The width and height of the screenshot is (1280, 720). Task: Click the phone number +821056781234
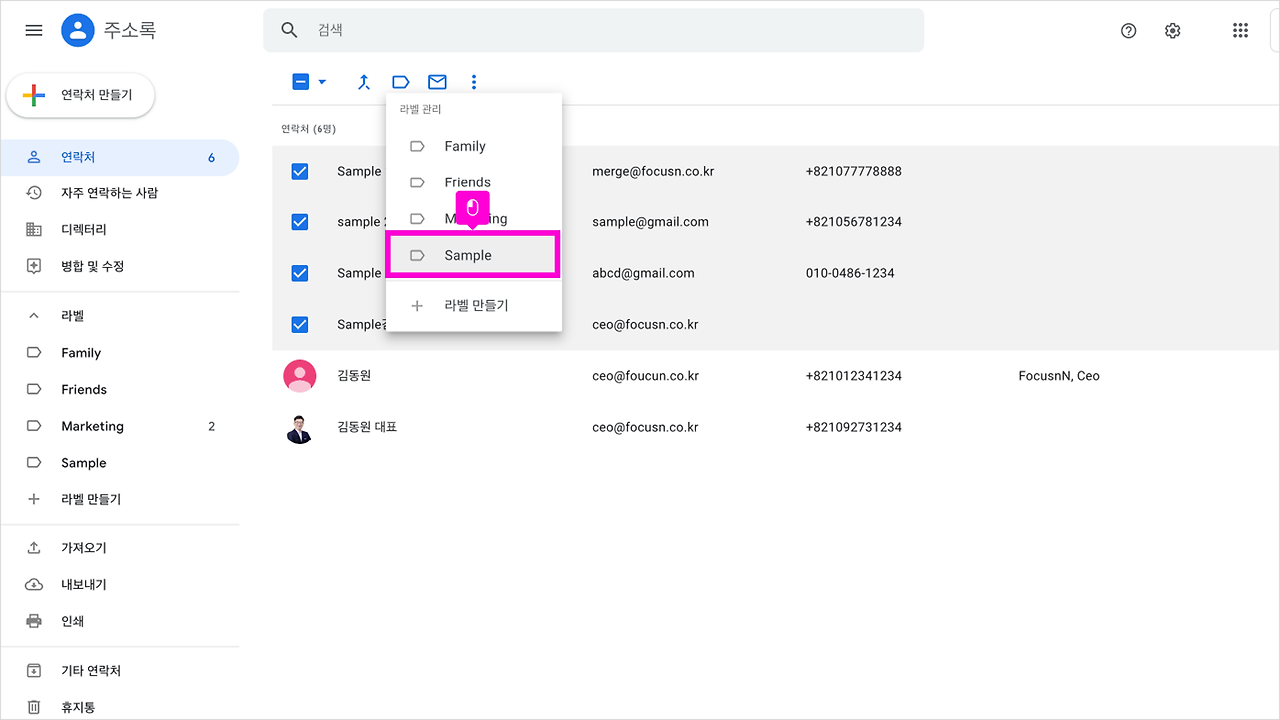854,222
